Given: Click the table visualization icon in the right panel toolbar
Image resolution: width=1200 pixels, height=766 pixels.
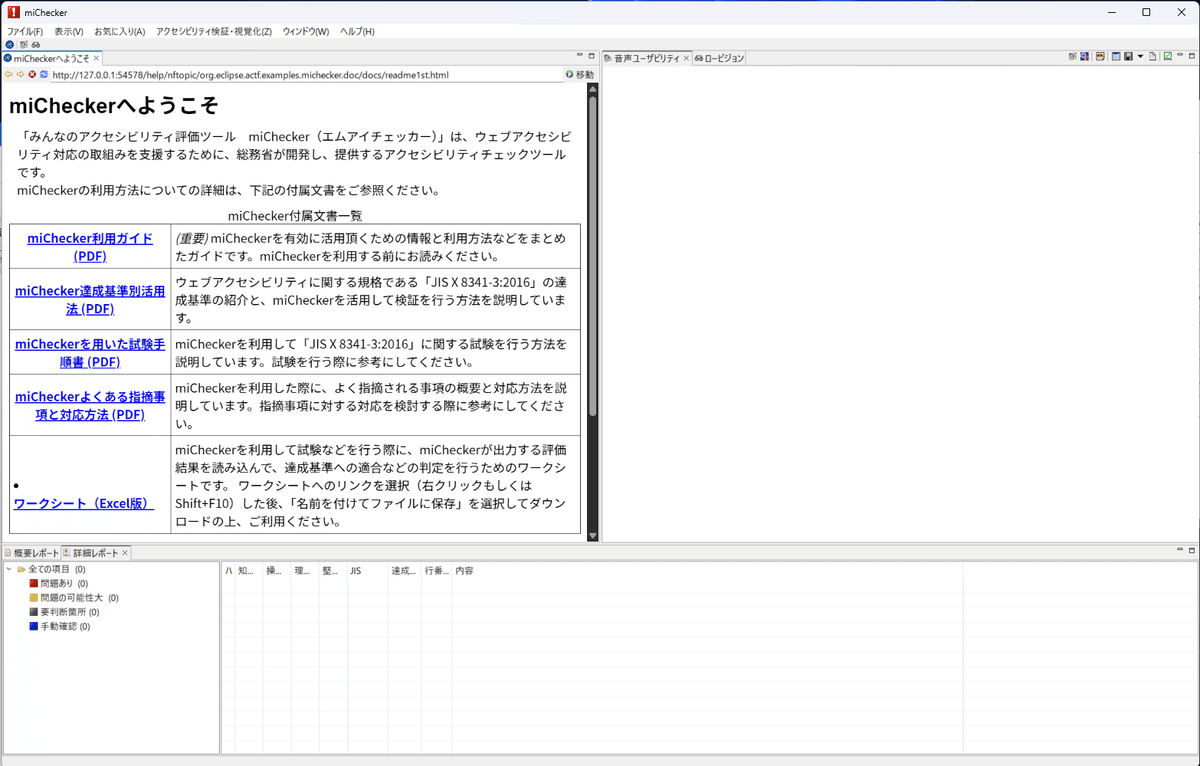Looking at the screenshot, I should pos(1114,55).
